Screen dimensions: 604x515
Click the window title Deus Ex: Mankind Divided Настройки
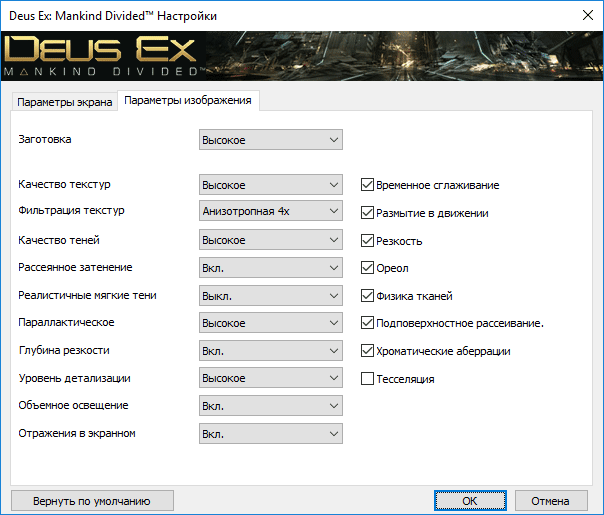click(113, 16)
